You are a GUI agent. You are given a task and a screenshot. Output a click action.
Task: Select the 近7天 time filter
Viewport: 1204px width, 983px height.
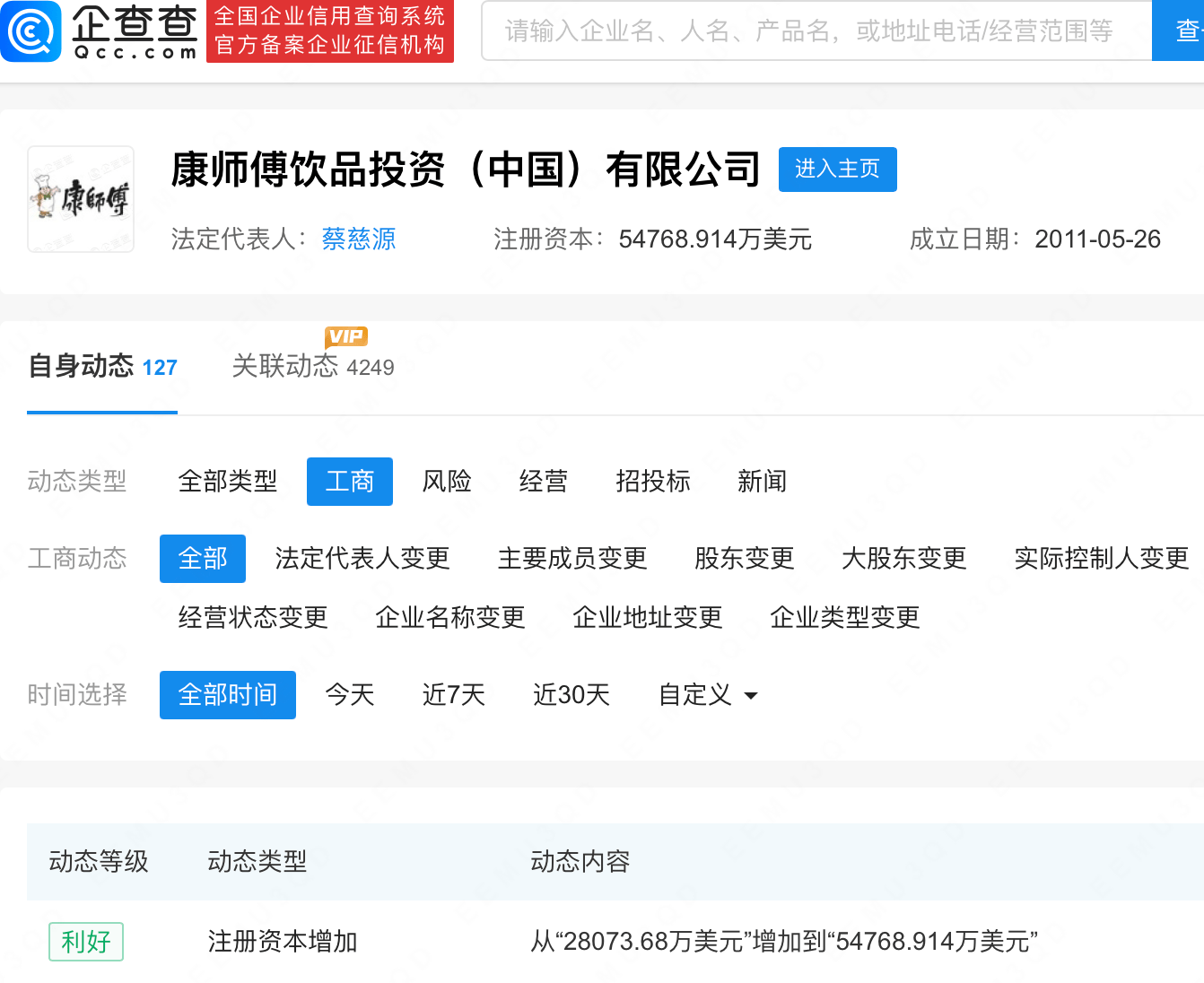(453, 694)
